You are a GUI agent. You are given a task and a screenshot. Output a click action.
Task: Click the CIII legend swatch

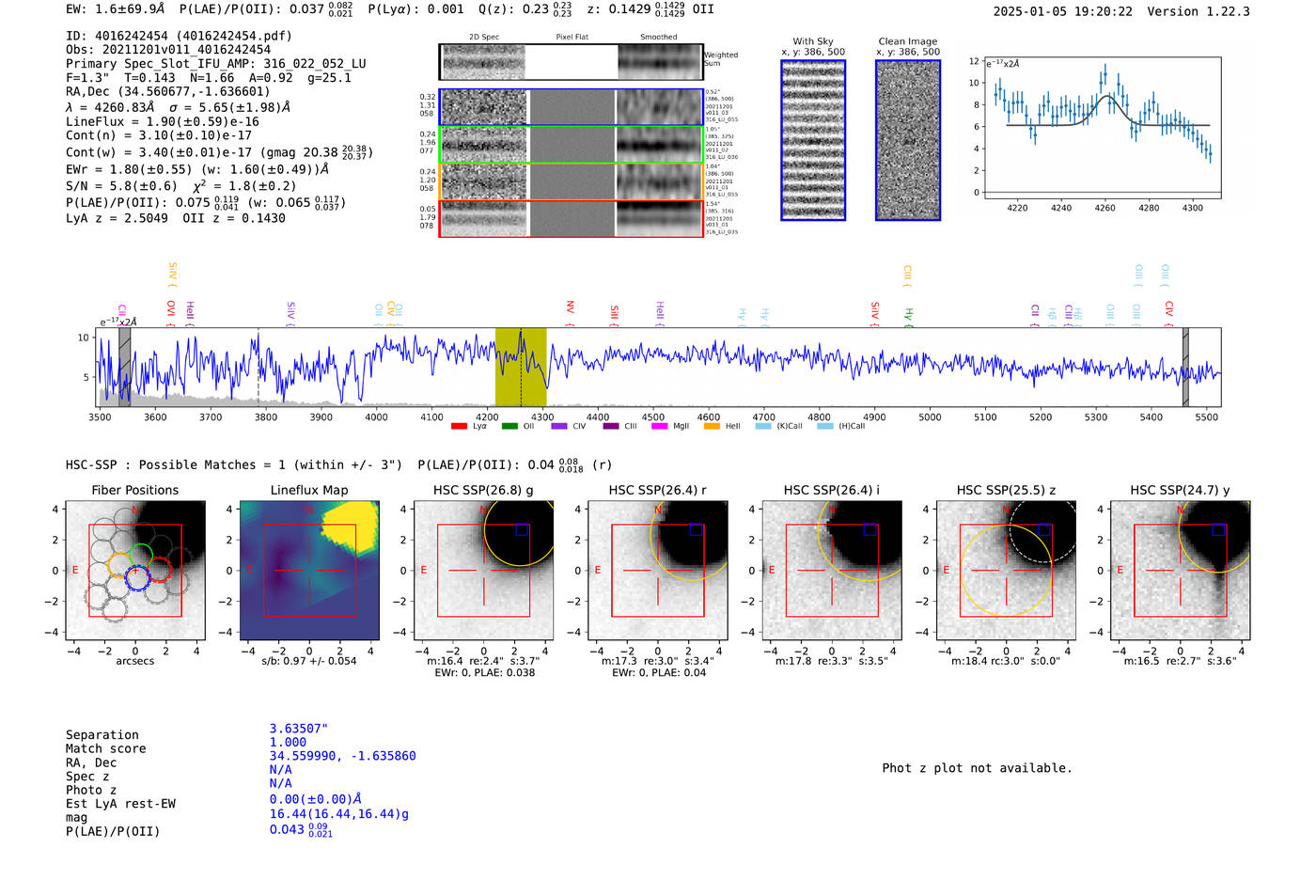pos(611,427)
